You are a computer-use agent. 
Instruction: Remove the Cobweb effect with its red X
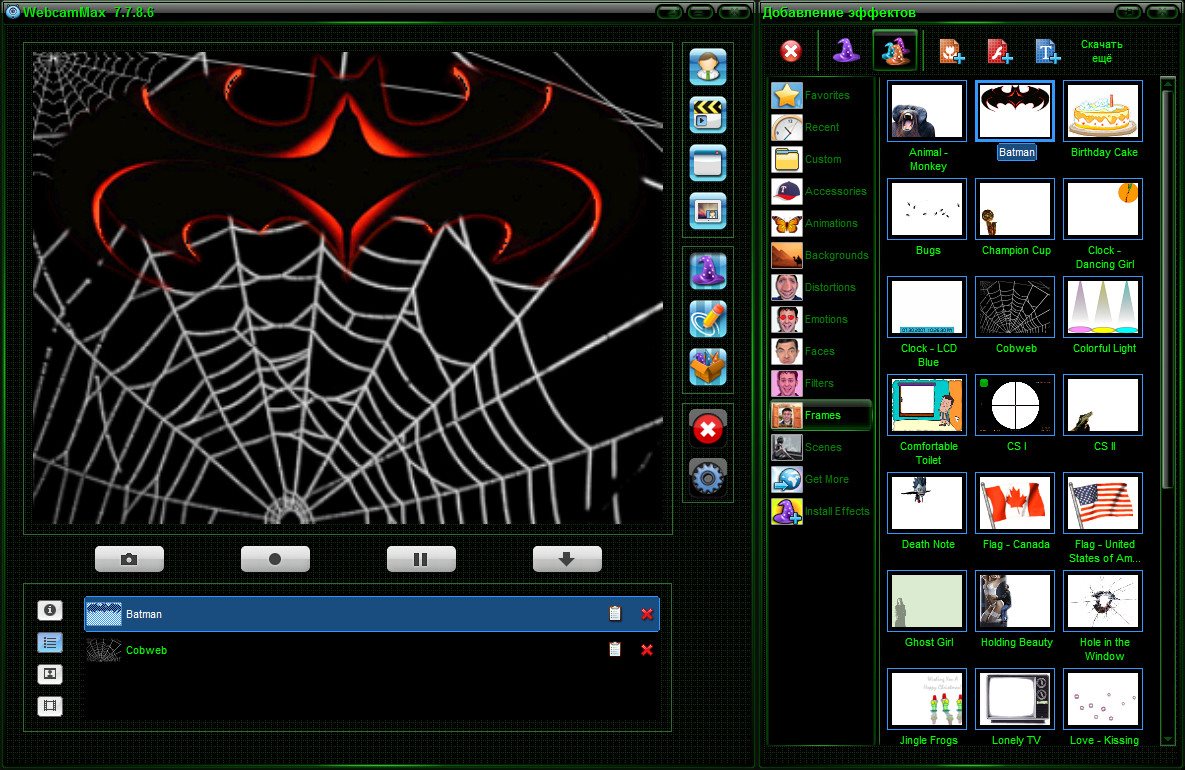click(647, 650)
